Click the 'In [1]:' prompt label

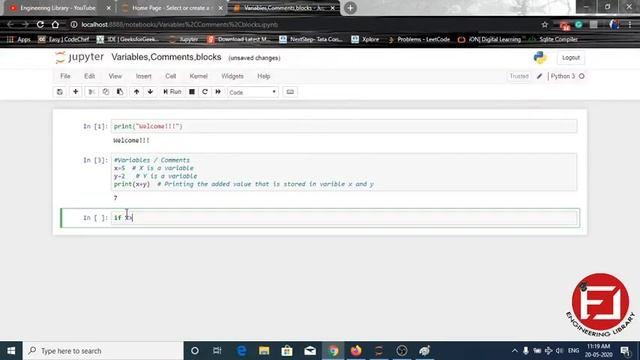click(96, 126)
